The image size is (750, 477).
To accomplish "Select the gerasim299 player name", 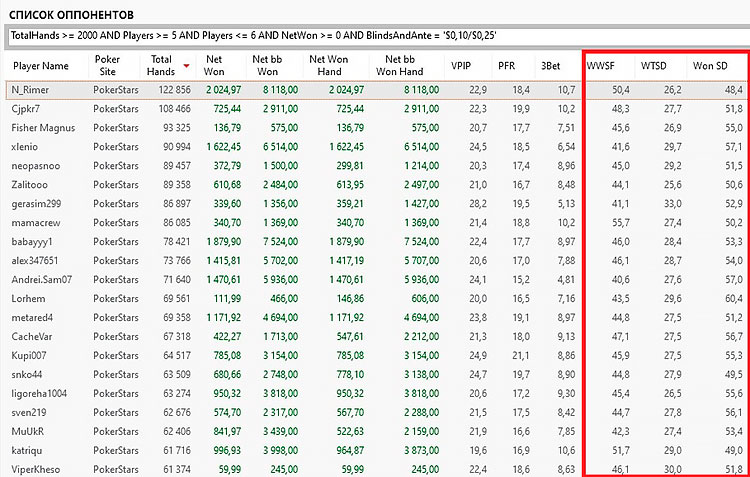I will (36, 203).
